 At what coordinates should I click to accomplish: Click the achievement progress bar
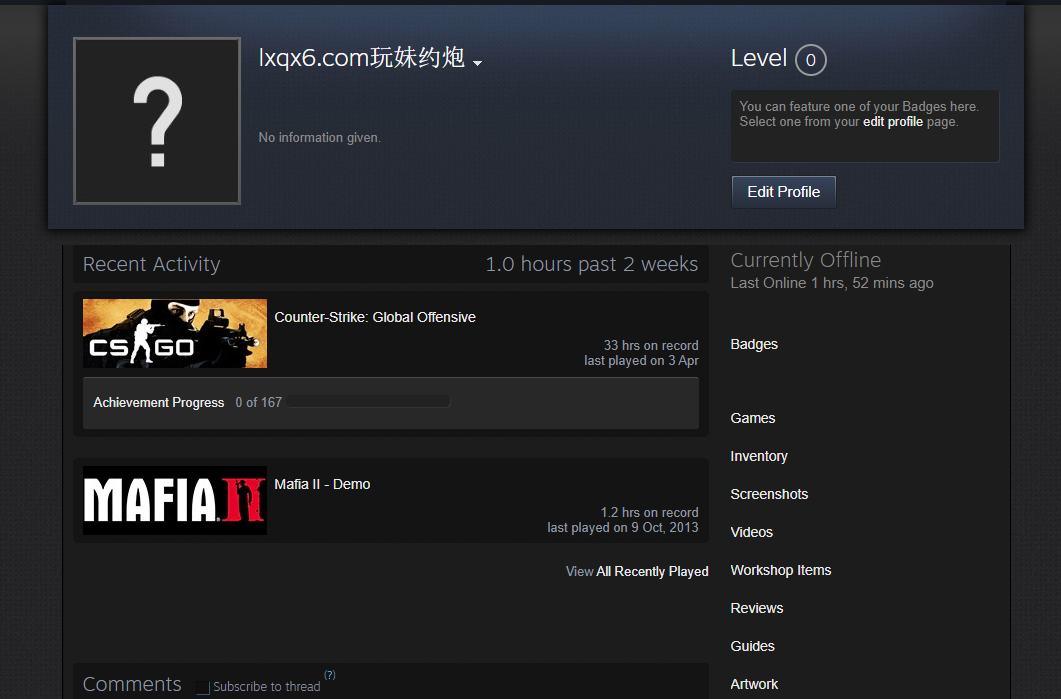click(368, 402)
